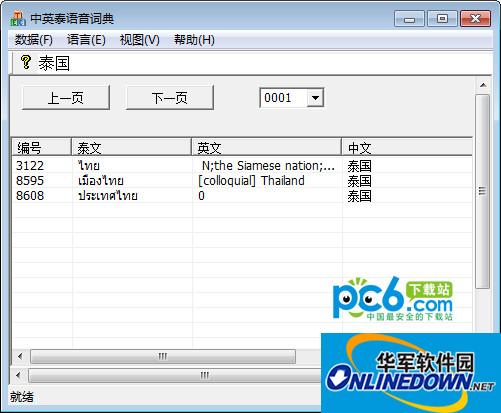Click 泰国 in the 8595 row

point(359,181)
